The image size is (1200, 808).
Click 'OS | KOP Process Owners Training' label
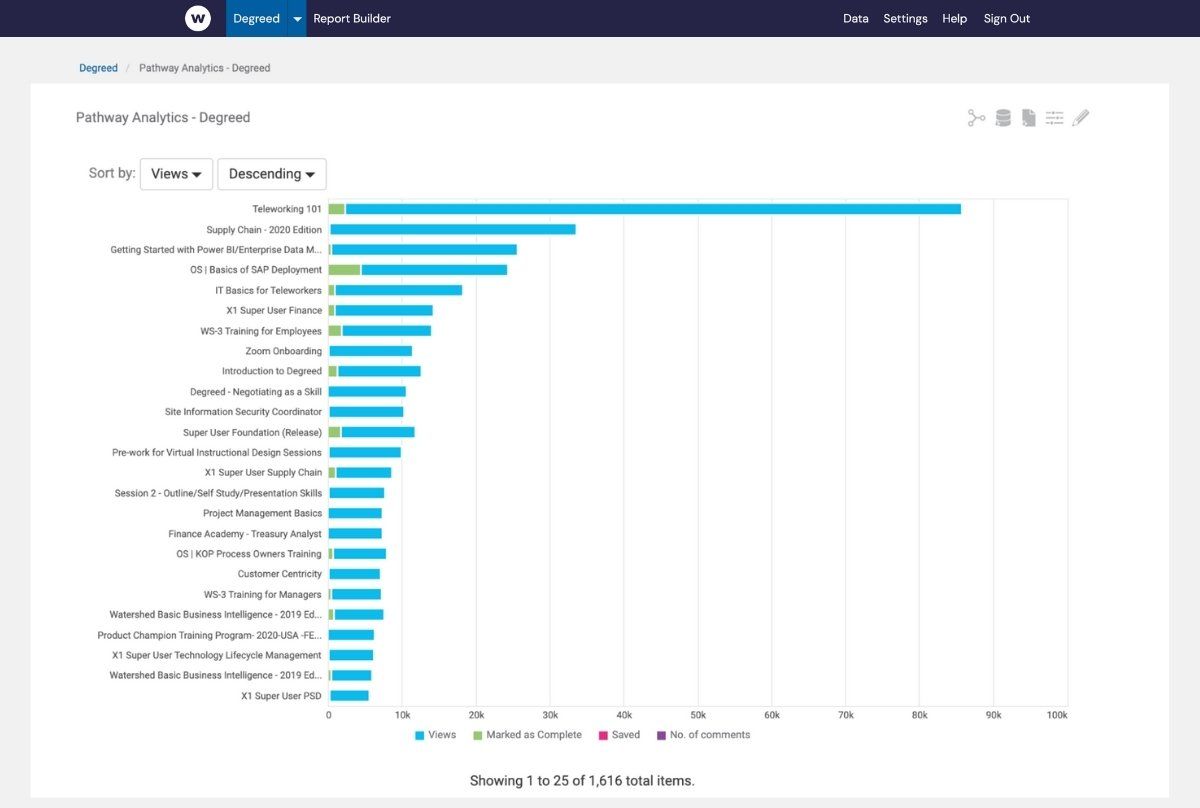coord(249,554)
